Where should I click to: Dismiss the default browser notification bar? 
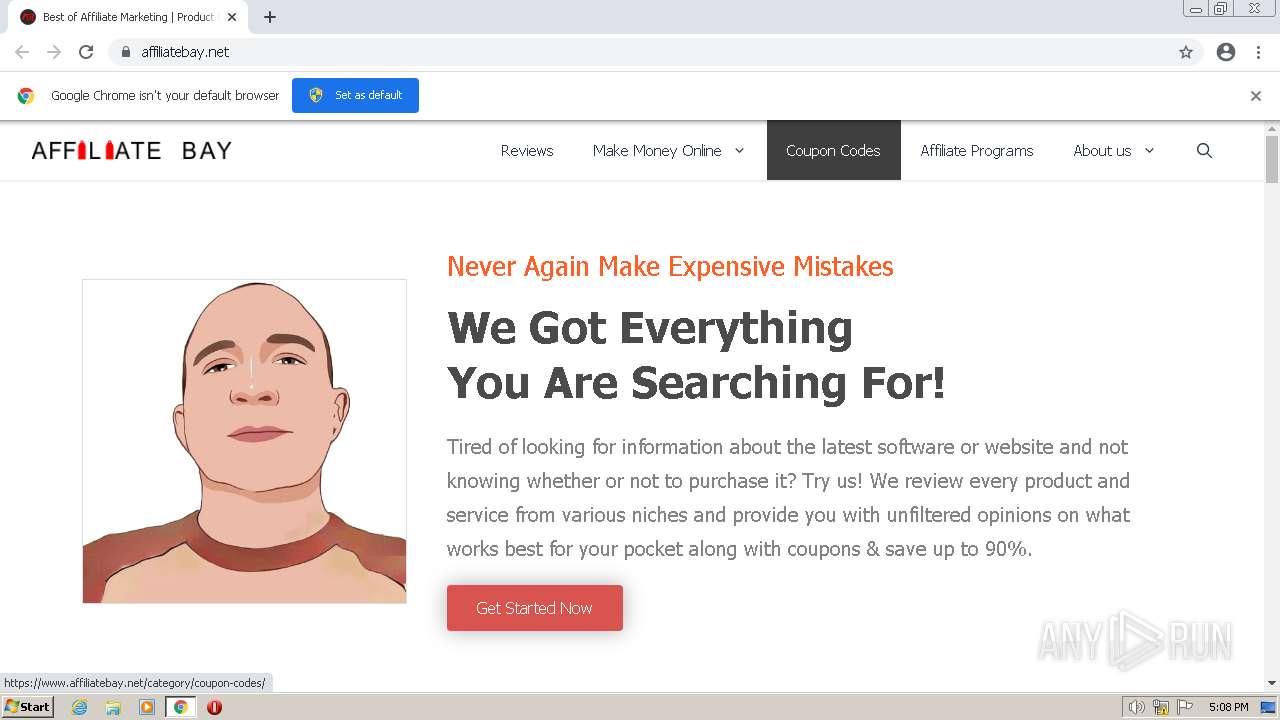click(x=1256, y=96)
